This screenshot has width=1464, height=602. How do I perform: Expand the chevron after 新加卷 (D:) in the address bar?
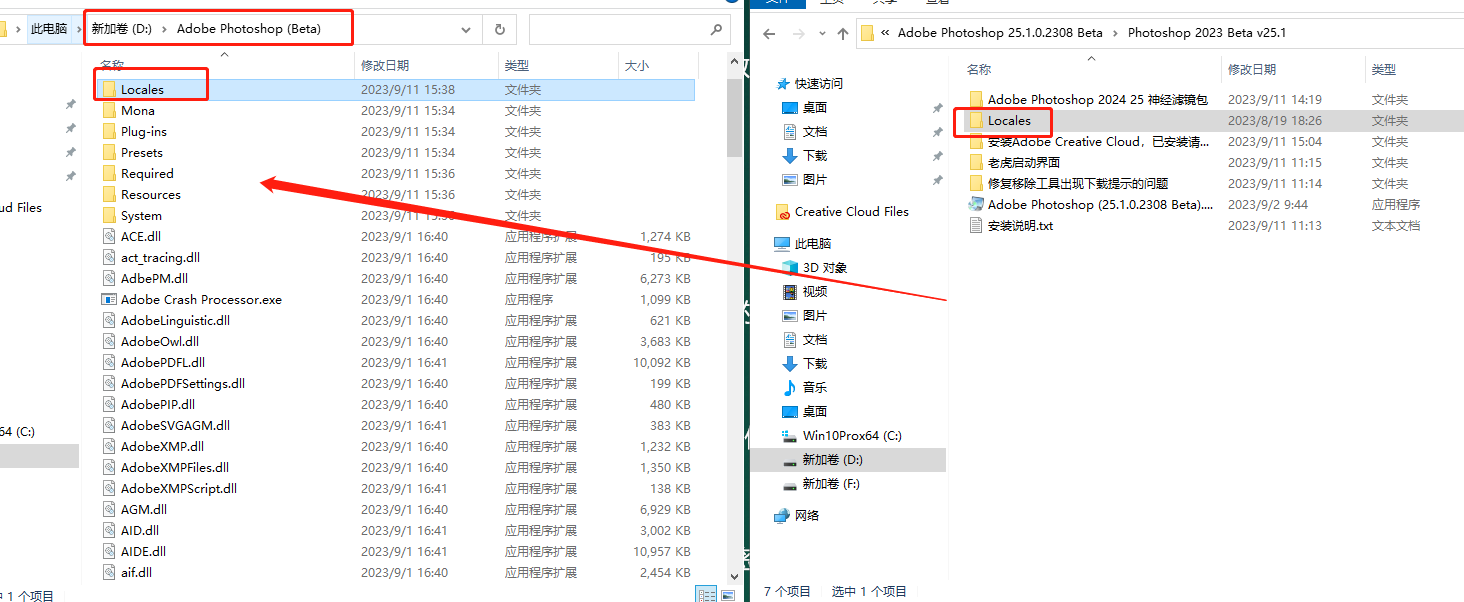point(164,29)
